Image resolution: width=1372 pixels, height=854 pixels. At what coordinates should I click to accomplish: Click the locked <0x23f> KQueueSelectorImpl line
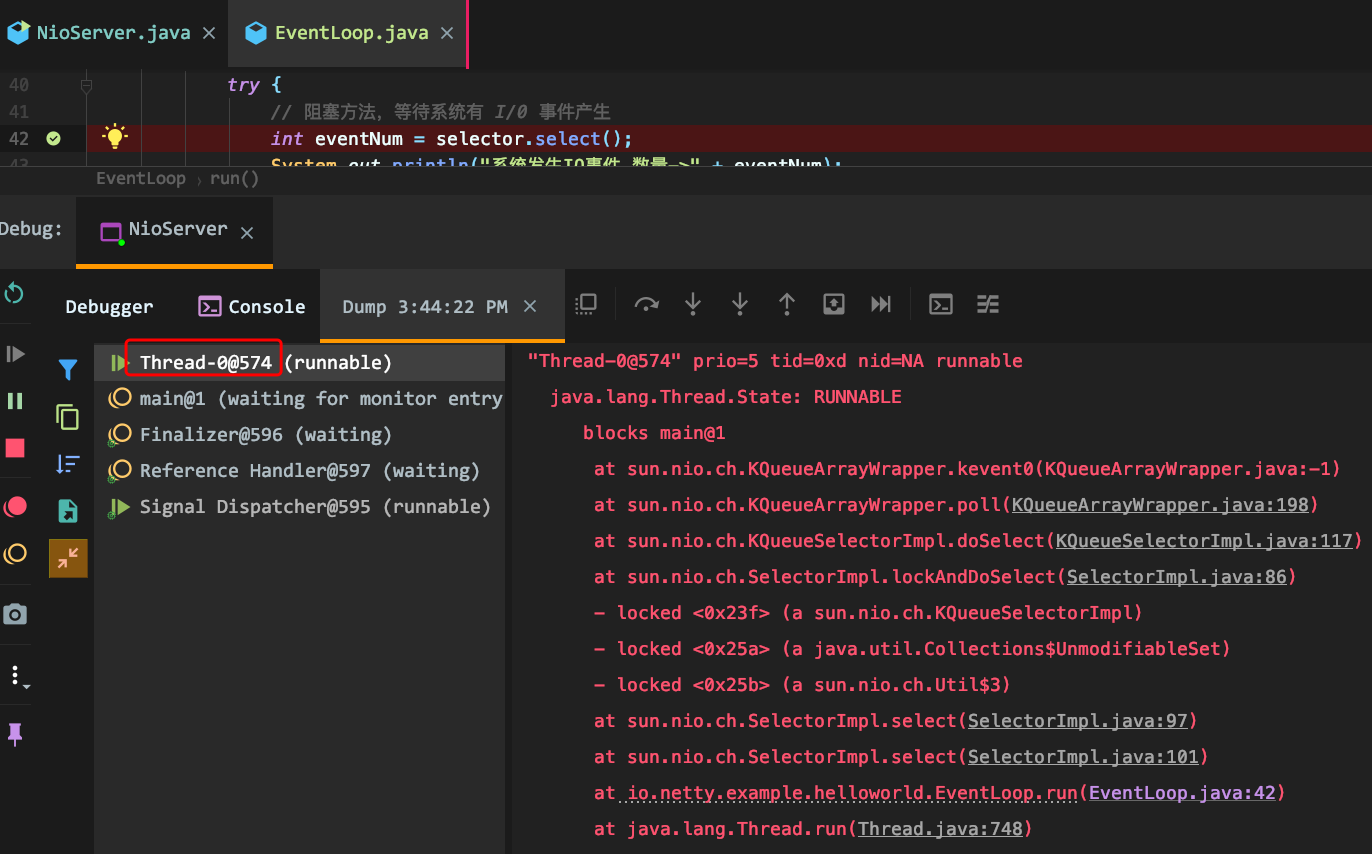tap(868, 613)
